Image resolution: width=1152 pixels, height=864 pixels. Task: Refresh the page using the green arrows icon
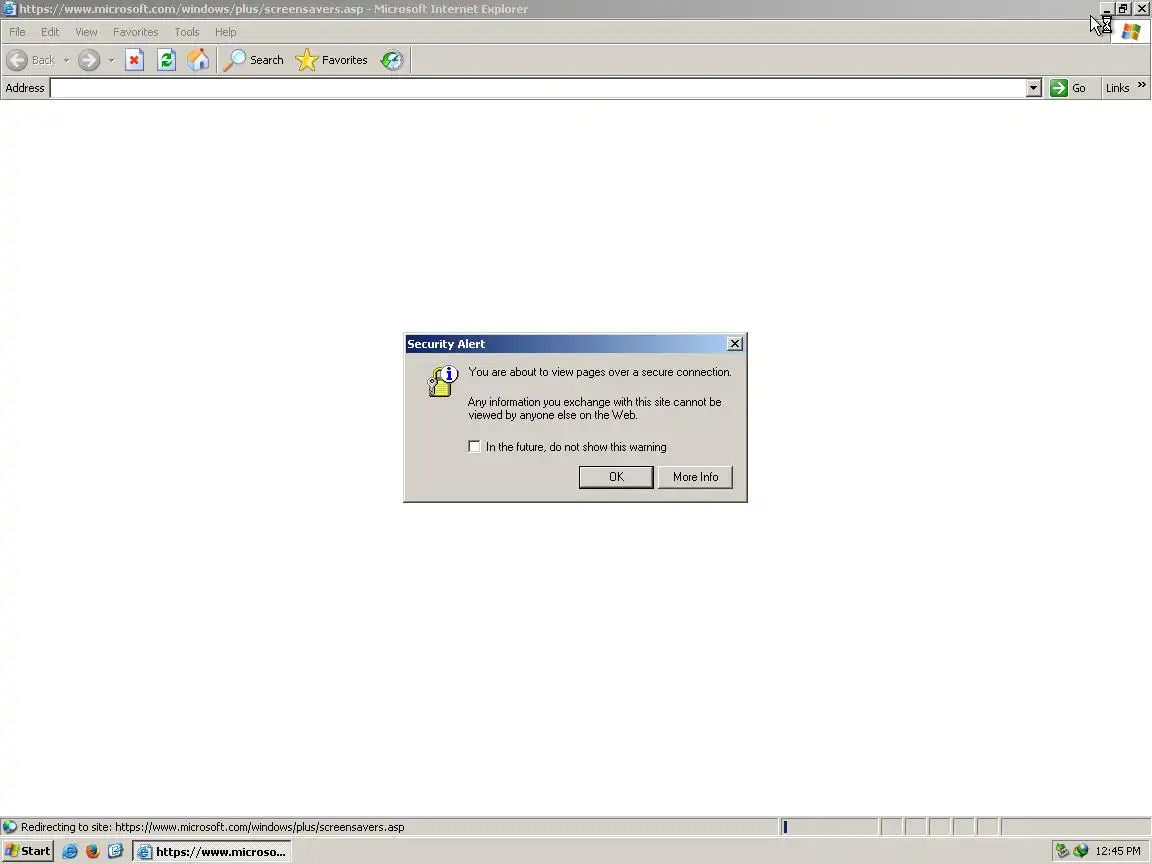166,60
